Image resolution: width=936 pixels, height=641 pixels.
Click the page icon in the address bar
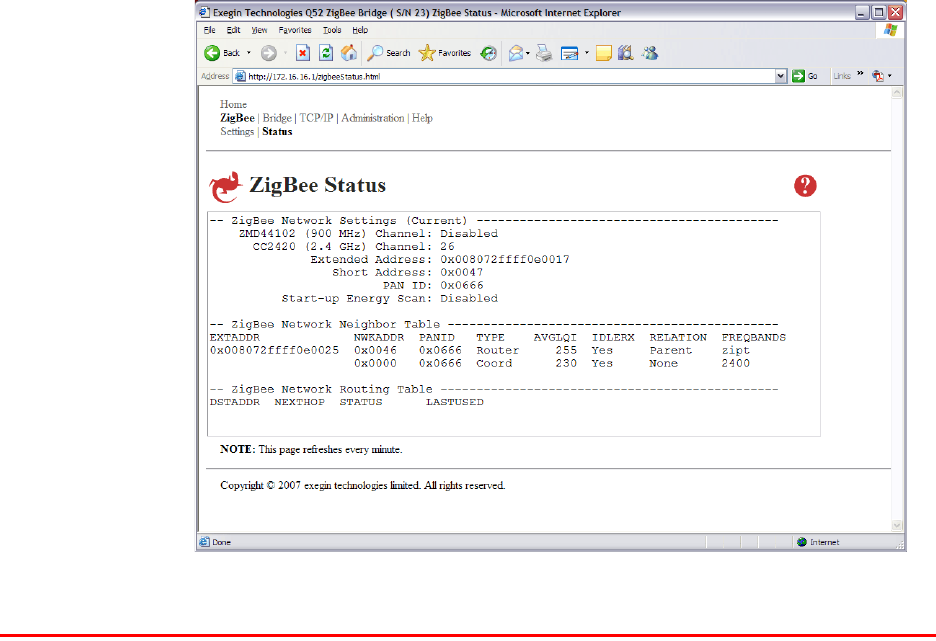coord(240,76)
